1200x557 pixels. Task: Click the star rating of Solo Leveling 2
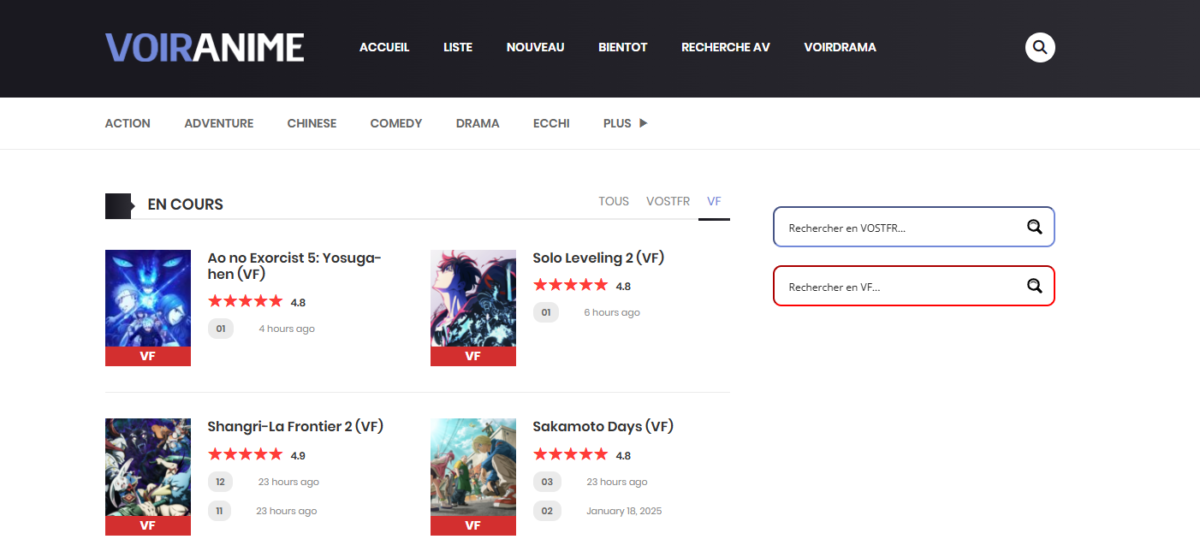pyautogui.click(x=570, y=285)
